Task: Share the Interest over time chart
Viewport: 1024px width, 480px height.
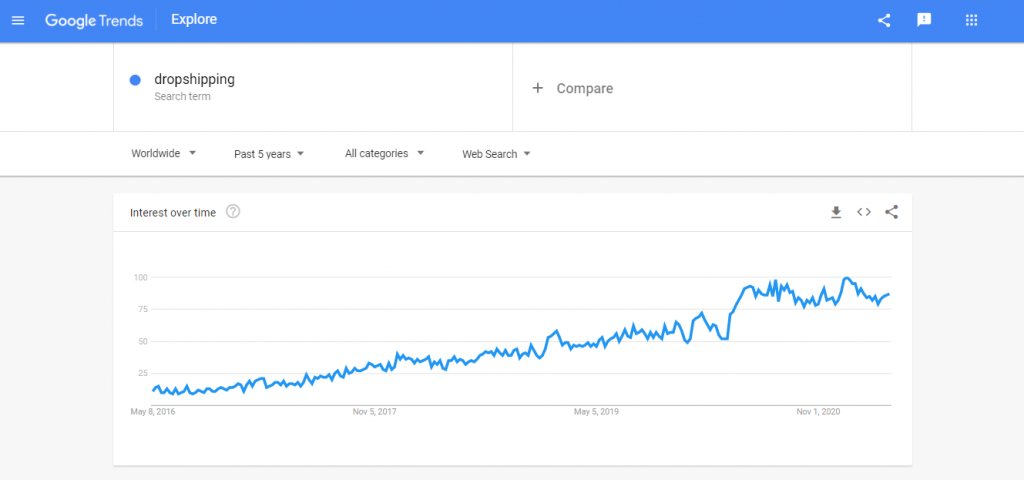Action: tap(891, 212)
